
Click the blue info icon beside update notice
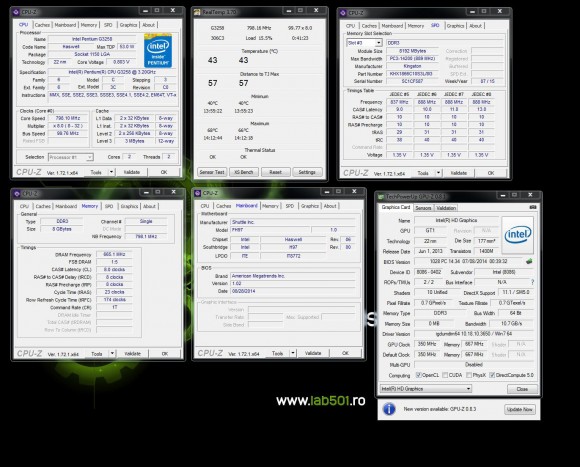tap(389, 409)
